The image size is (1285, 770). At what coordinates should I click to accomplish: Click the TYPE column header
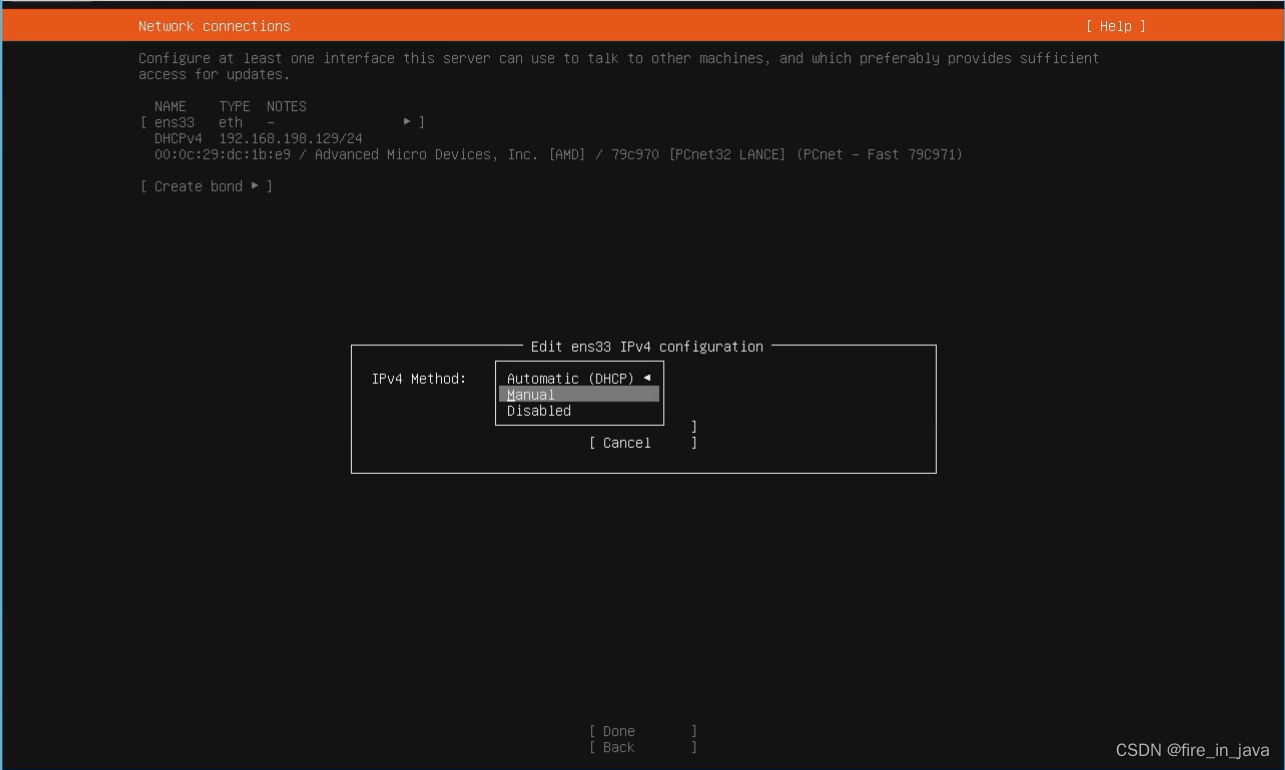pos(235,106)
